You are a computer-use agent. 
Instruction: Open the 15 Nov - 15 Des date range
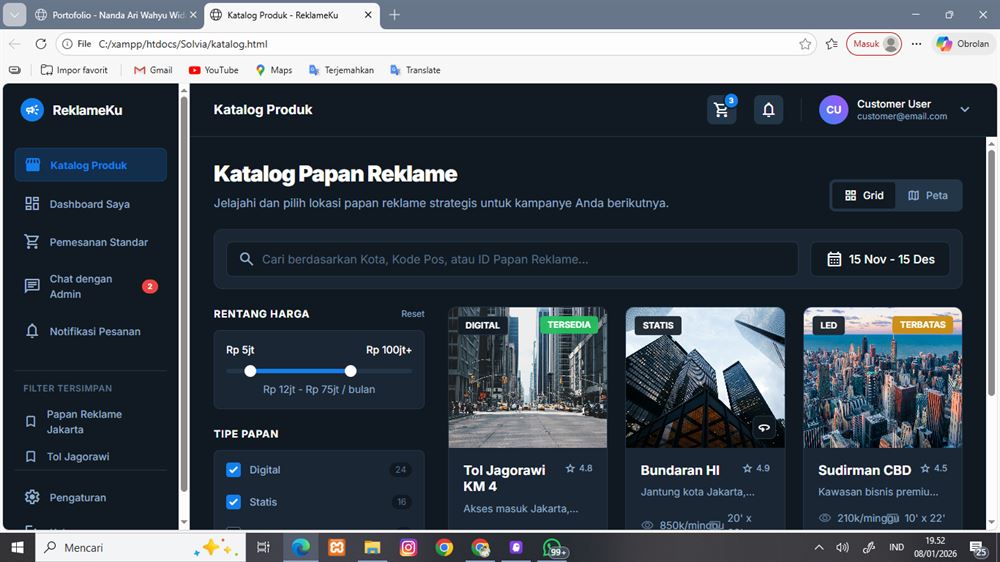point(880,259)
